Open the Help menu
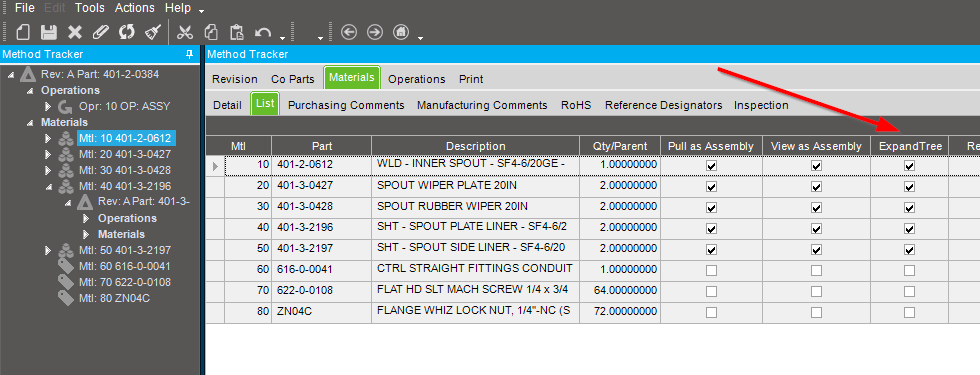Screen dimensions: 980x375 click(178, 8)
